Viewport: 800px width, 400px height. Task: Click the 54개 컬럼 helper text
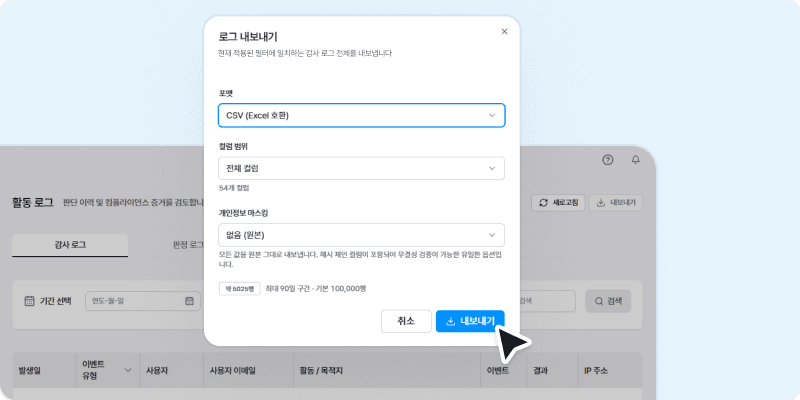tap(234, 188)
